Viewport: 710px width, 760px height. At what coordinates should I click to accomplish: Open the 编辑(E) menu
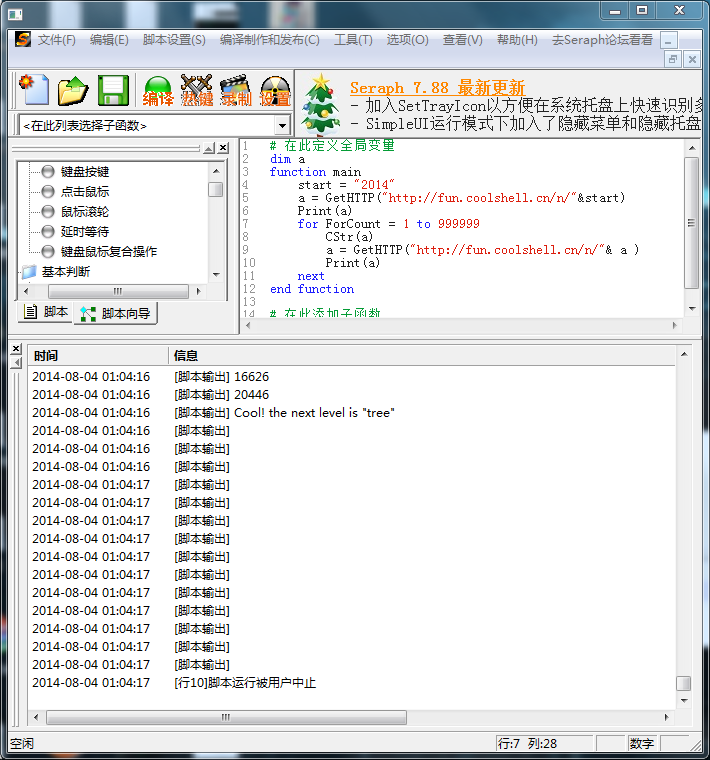pos(109,40)
